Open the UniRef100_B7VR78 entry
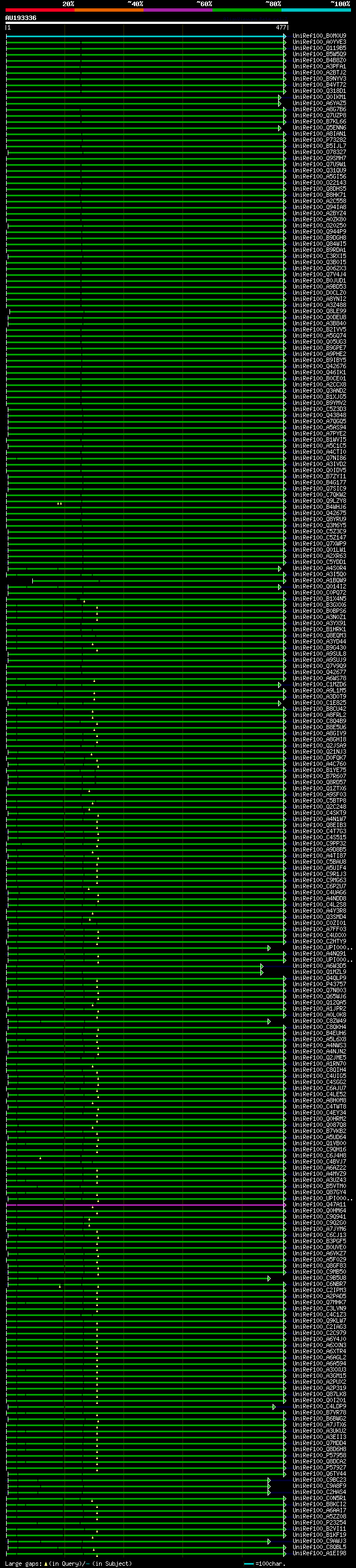Viewport: 356px width, 1568px height. [x=319, y=1412]
